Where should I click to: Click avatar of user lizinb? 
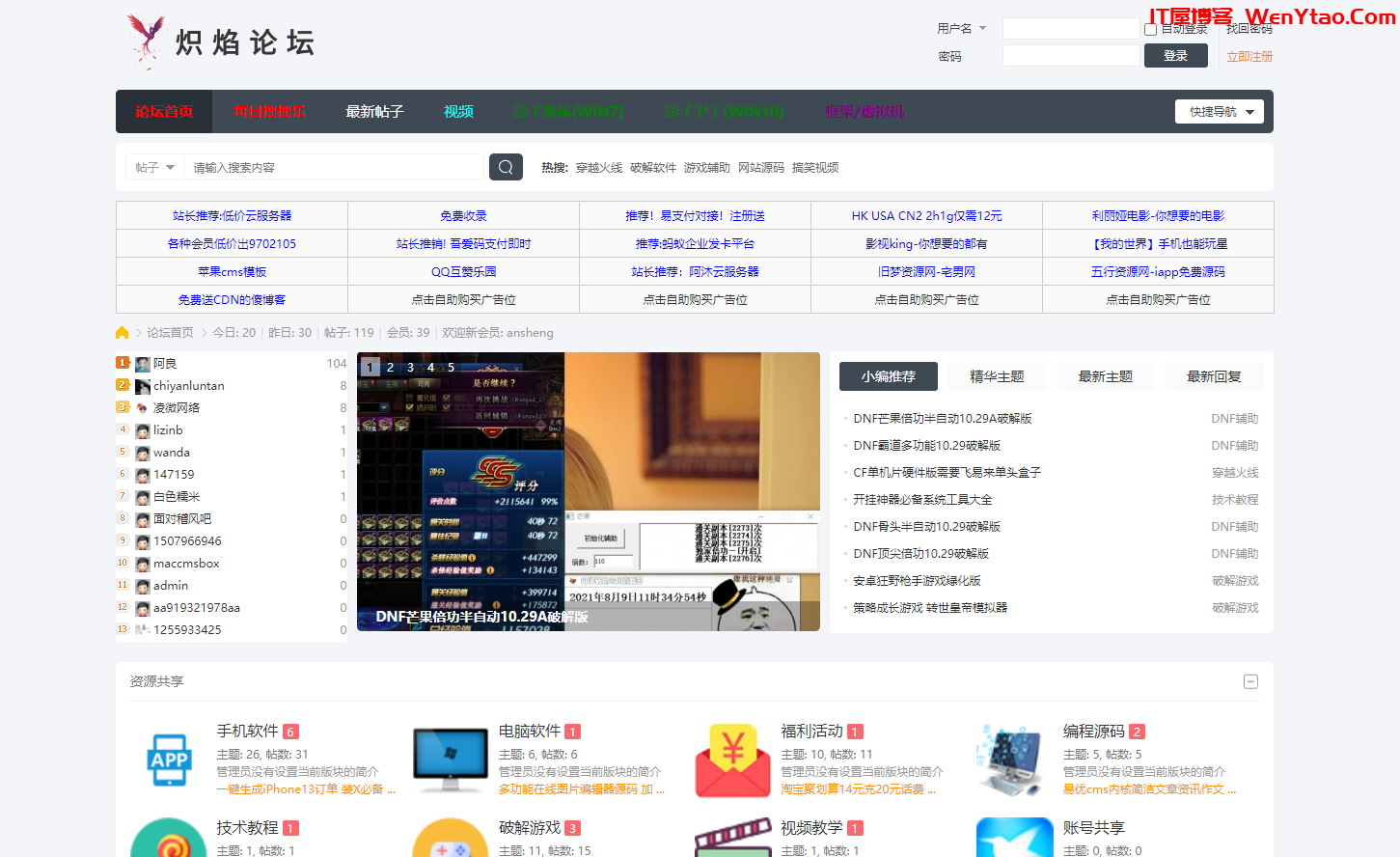(x=143, y=430)
